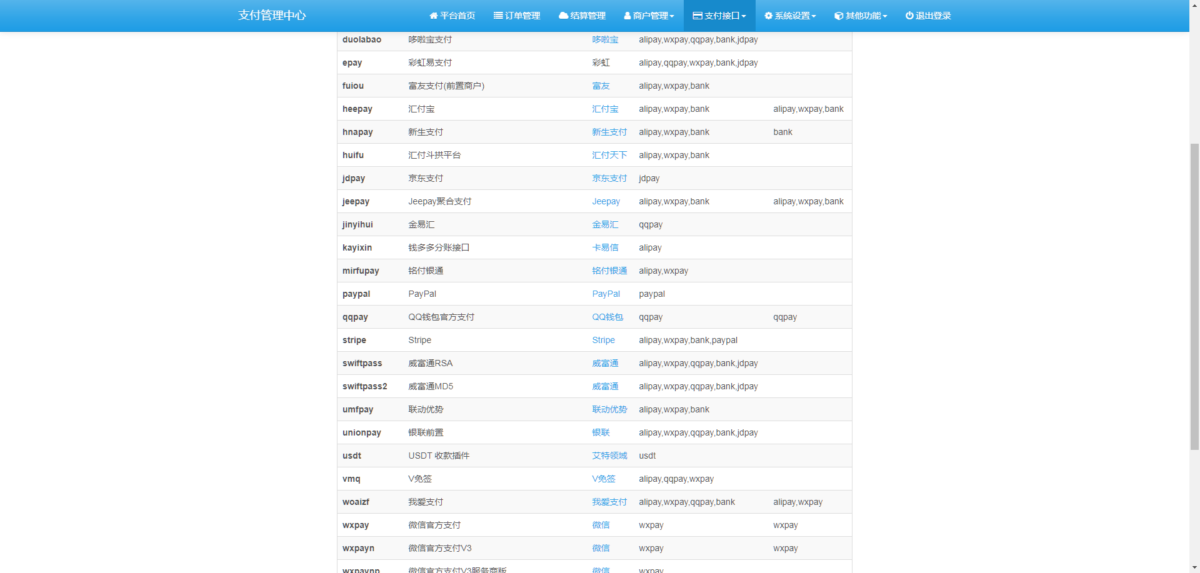Open the blue 我爱支付 link in woaizf row
Image resolution: width=1200 pixels, height=573 pixels.
tap(609, 502)
